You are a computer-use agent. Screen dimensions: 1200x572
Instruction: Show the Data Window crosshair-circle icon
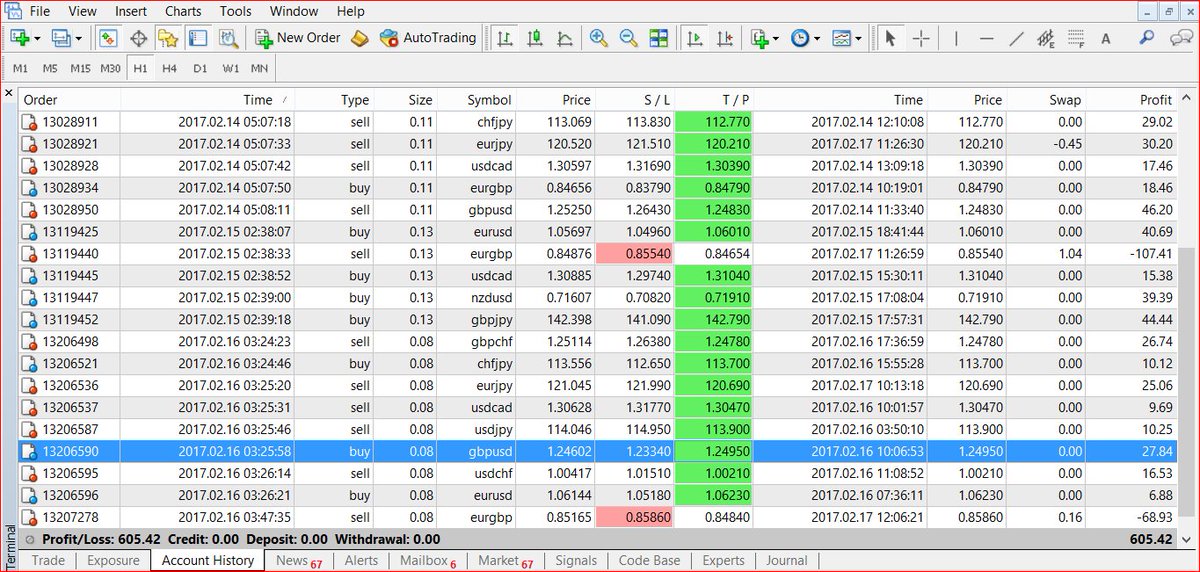[x=139, y=38]
